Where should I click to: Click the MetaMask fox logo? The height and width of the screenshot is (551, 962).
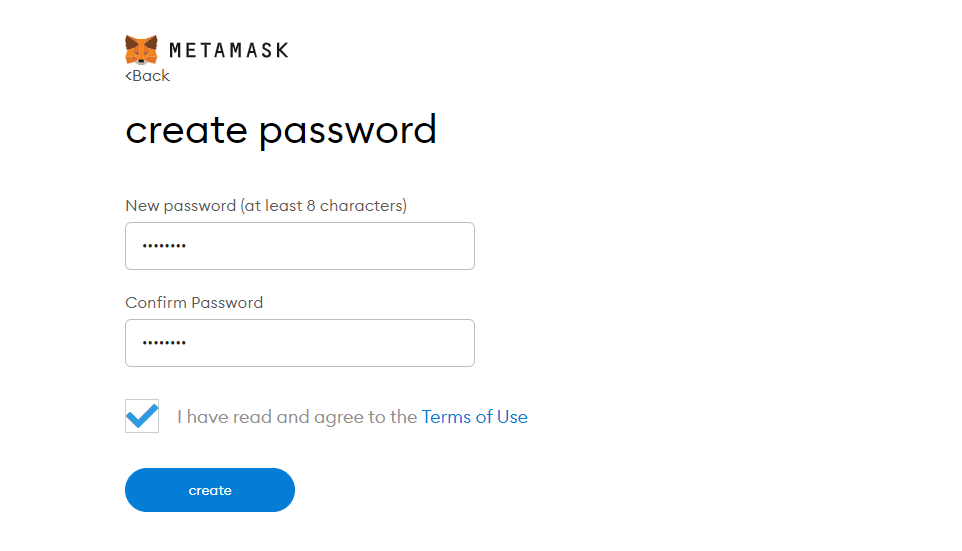point(141,50)
